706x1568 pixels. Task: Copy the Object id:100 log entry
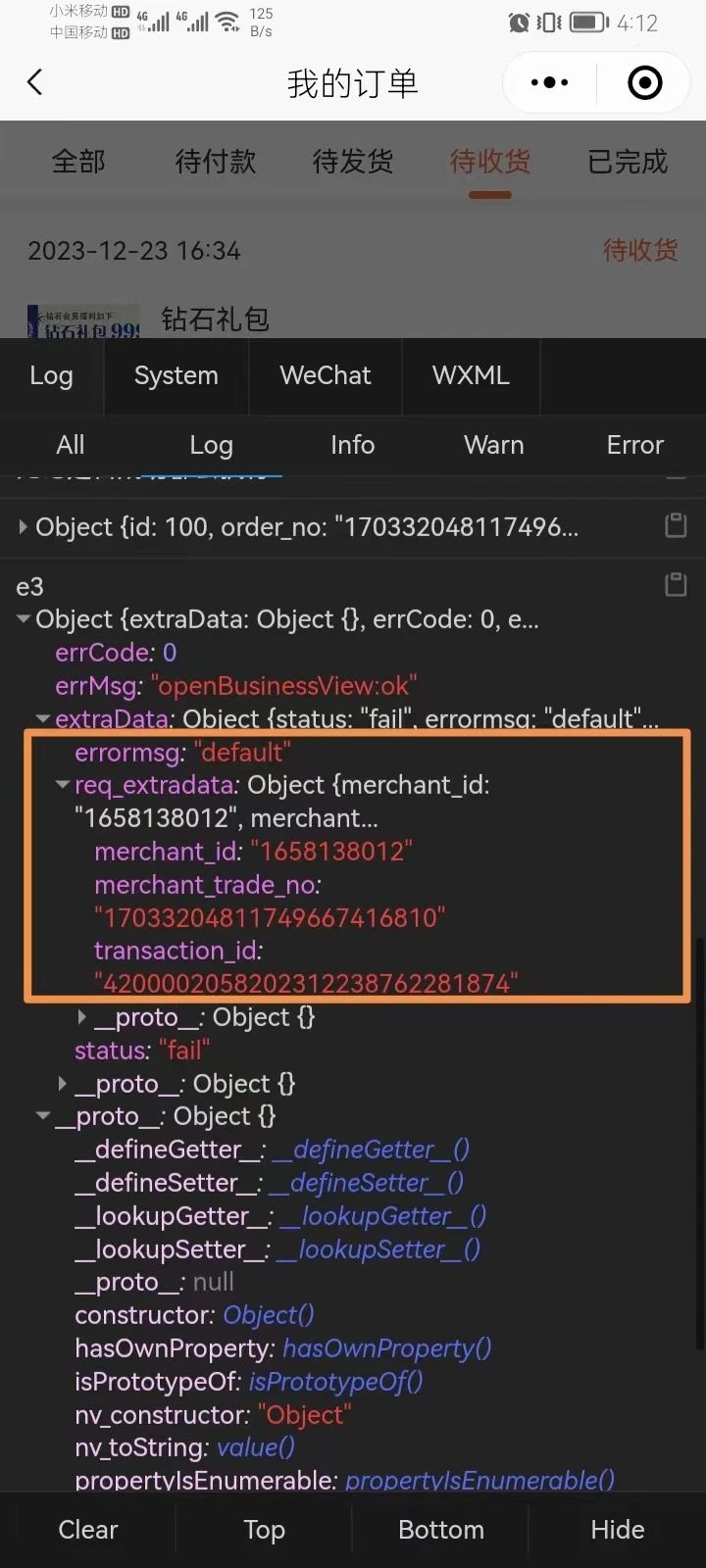[676, 525]
